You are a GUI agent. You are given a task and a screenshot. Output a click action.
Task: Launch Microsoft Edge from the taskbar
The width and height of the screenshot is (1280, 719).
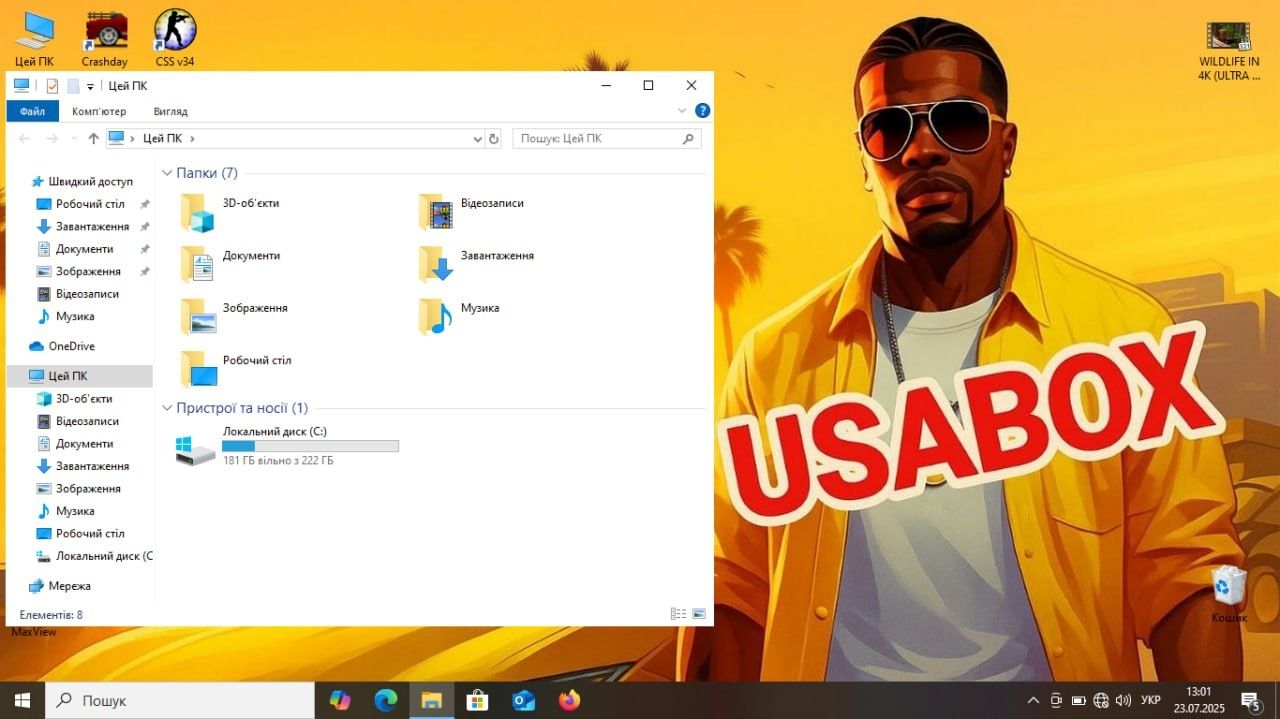point(386,700)
